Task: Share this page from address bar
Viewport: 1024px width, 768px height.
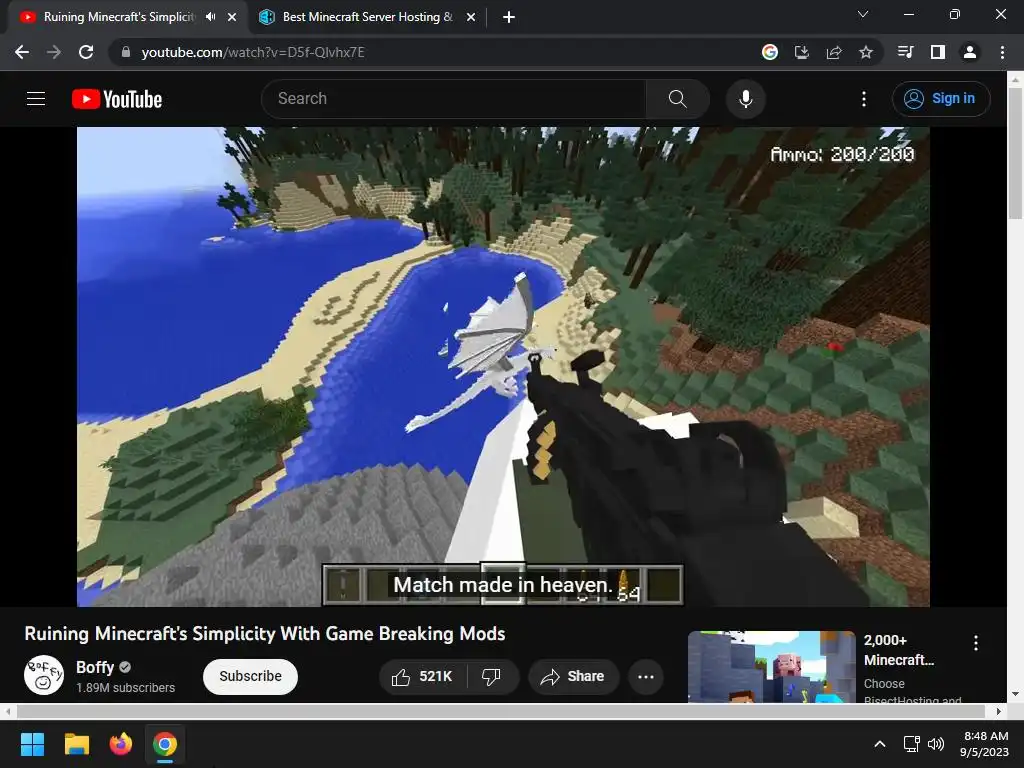Action: click(x=834, y=52)
